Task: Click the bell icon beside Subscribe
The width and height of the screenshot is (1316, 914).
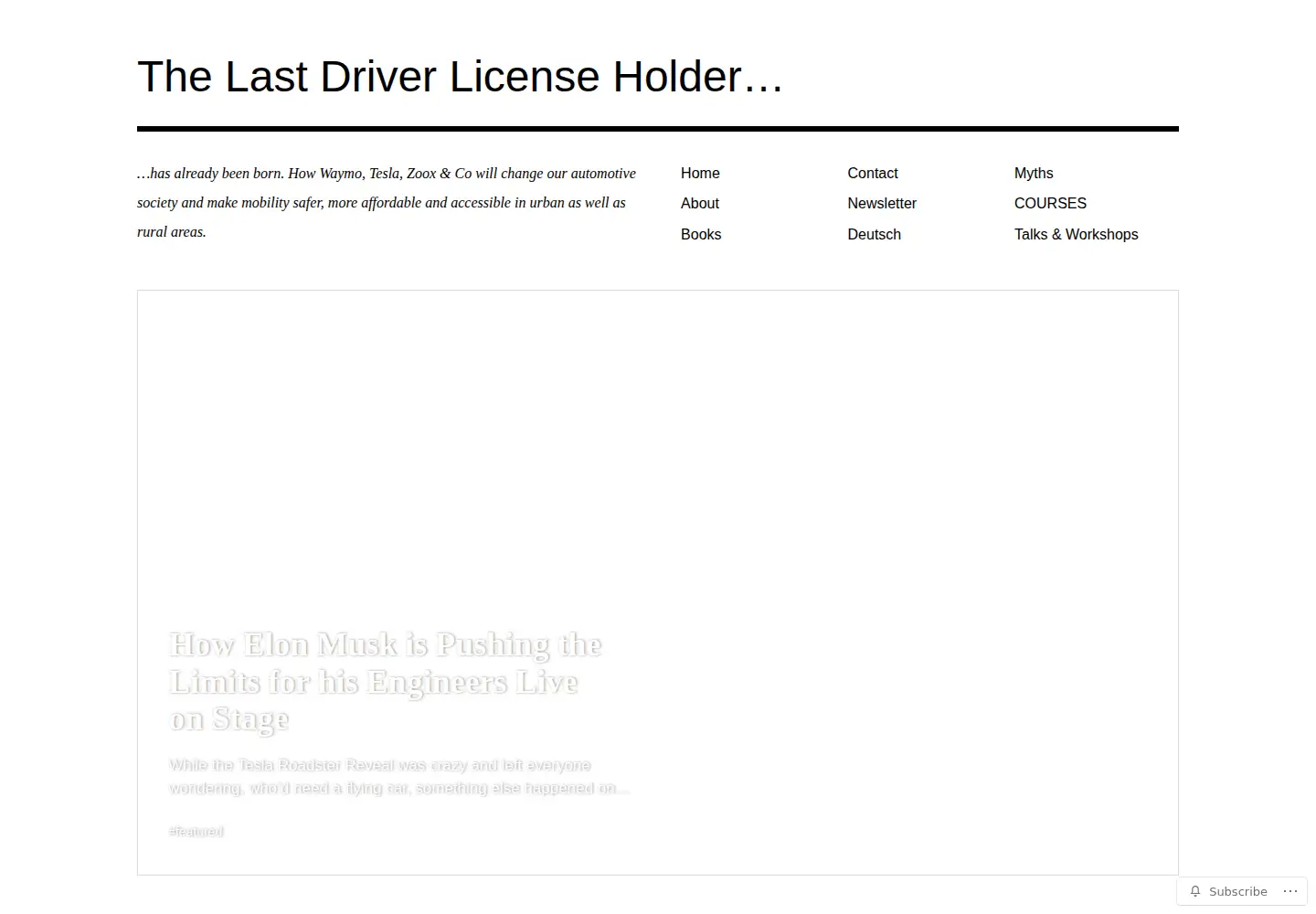Action: (x=1195, y=891)
